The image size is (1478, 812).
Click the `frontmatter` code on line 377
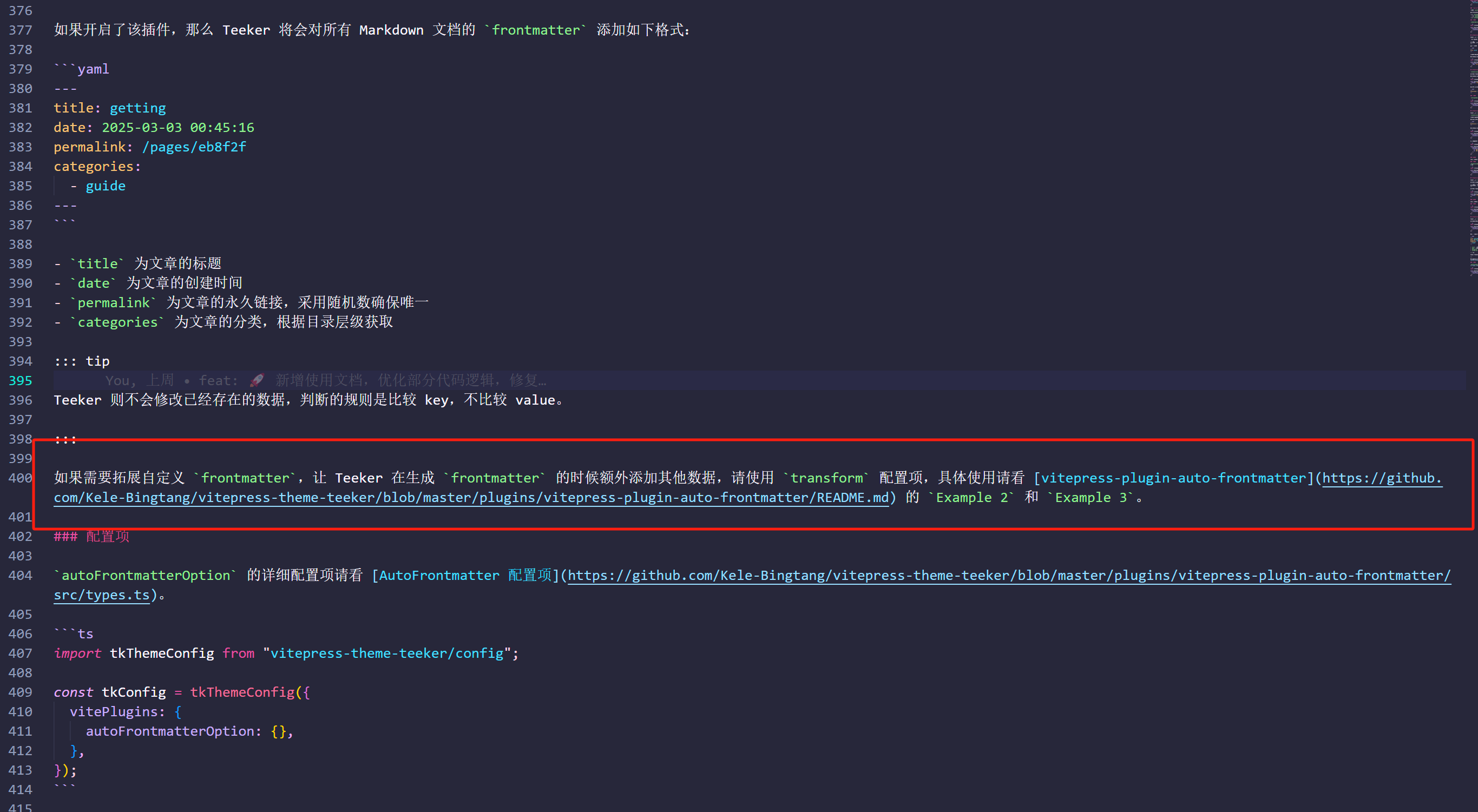[536, 30]
